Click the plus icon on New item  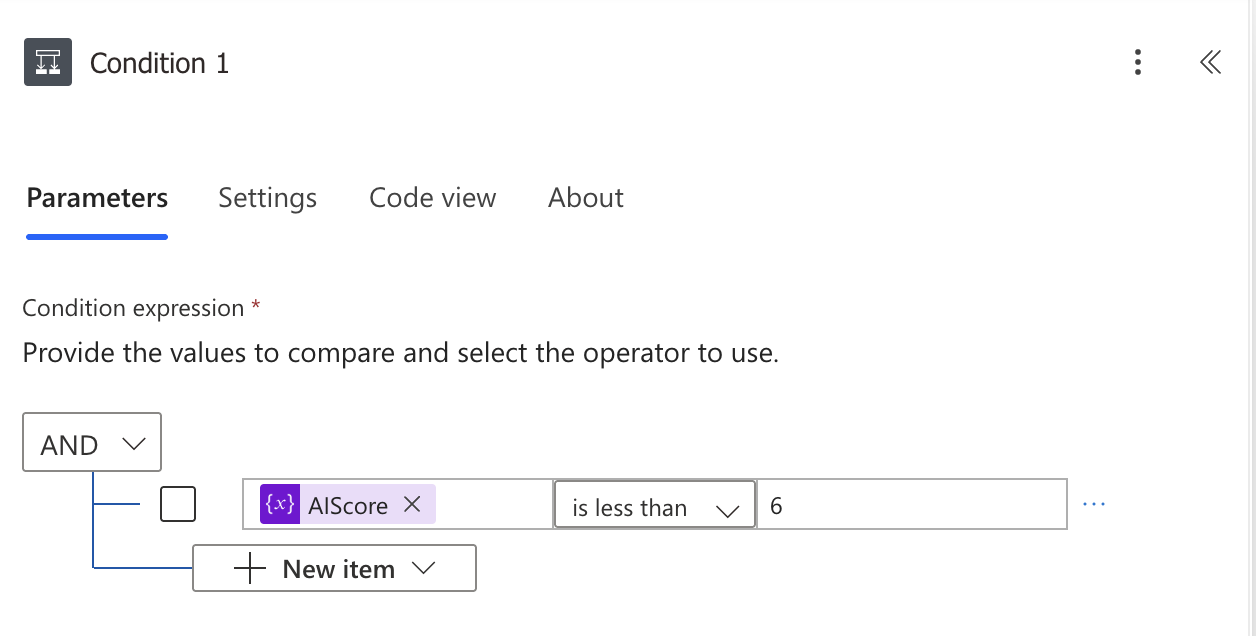tap(249, 569)
